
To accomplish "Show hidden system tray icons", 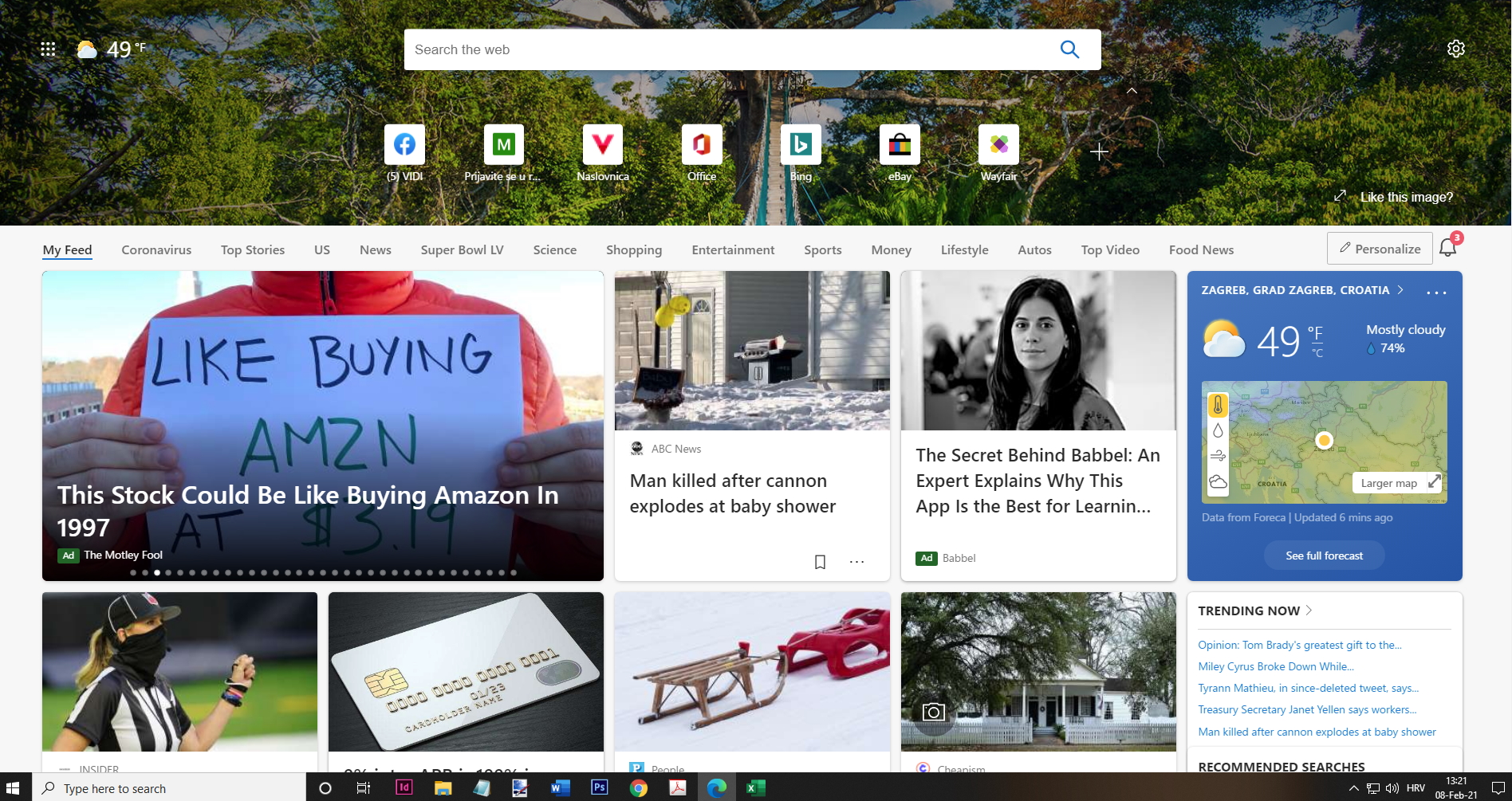I will [x=1353, y=787].
